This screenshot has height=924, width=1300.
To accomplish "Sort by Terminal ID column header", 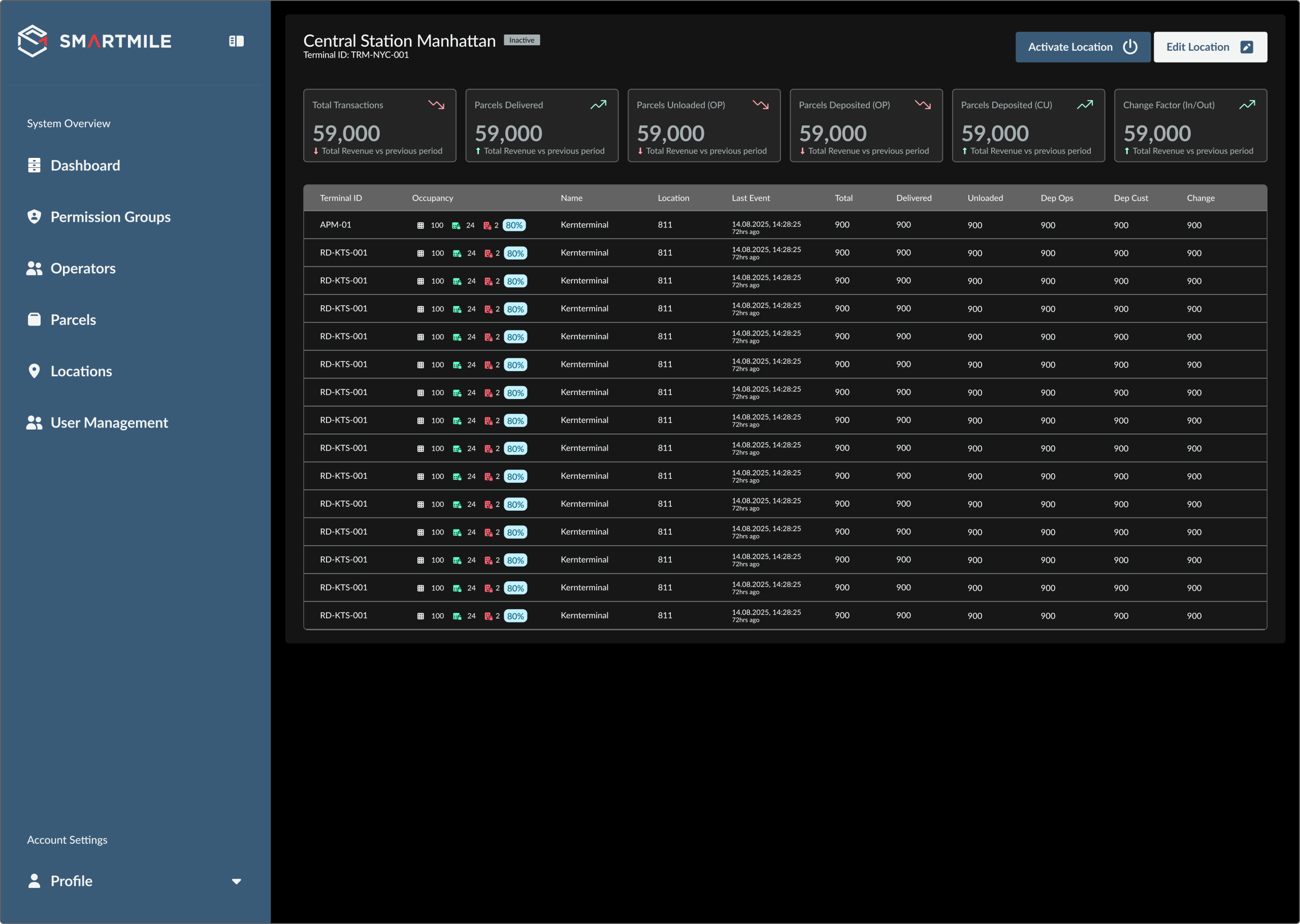I will point(340,198).
